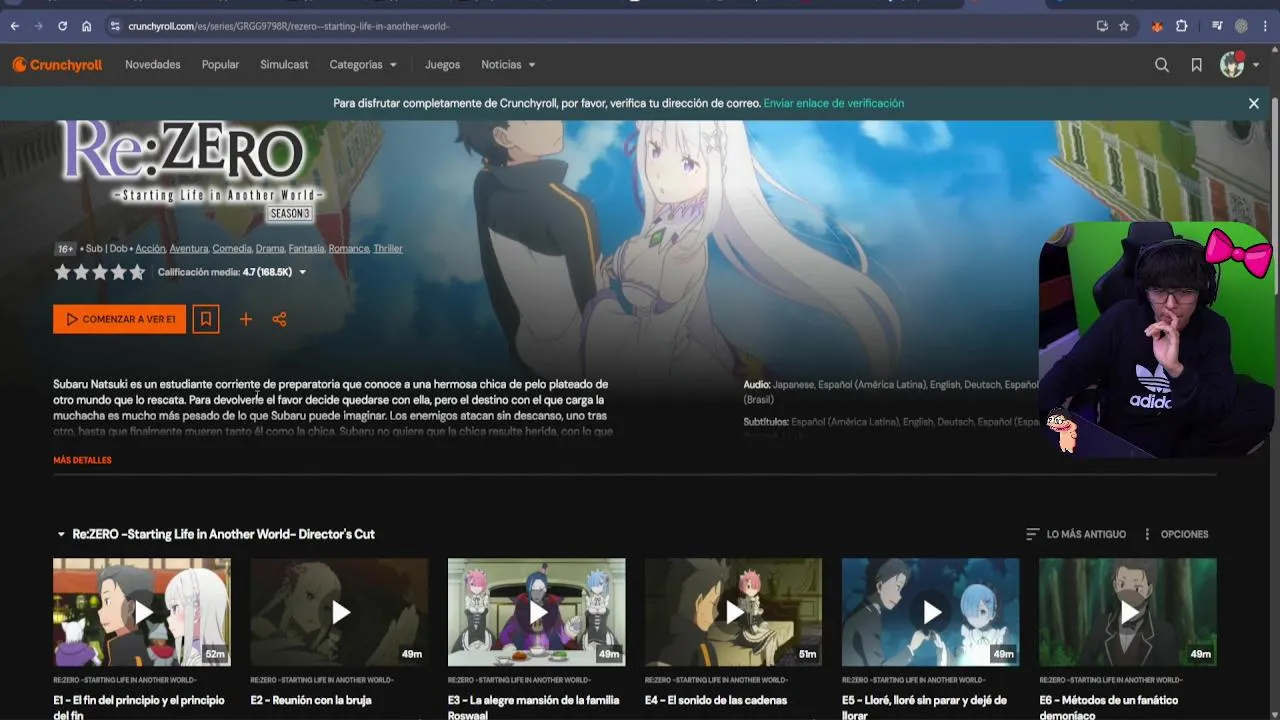
Task: Play episode E1 thumbnail
Action: pyautogui.click(x=142, y=612)
